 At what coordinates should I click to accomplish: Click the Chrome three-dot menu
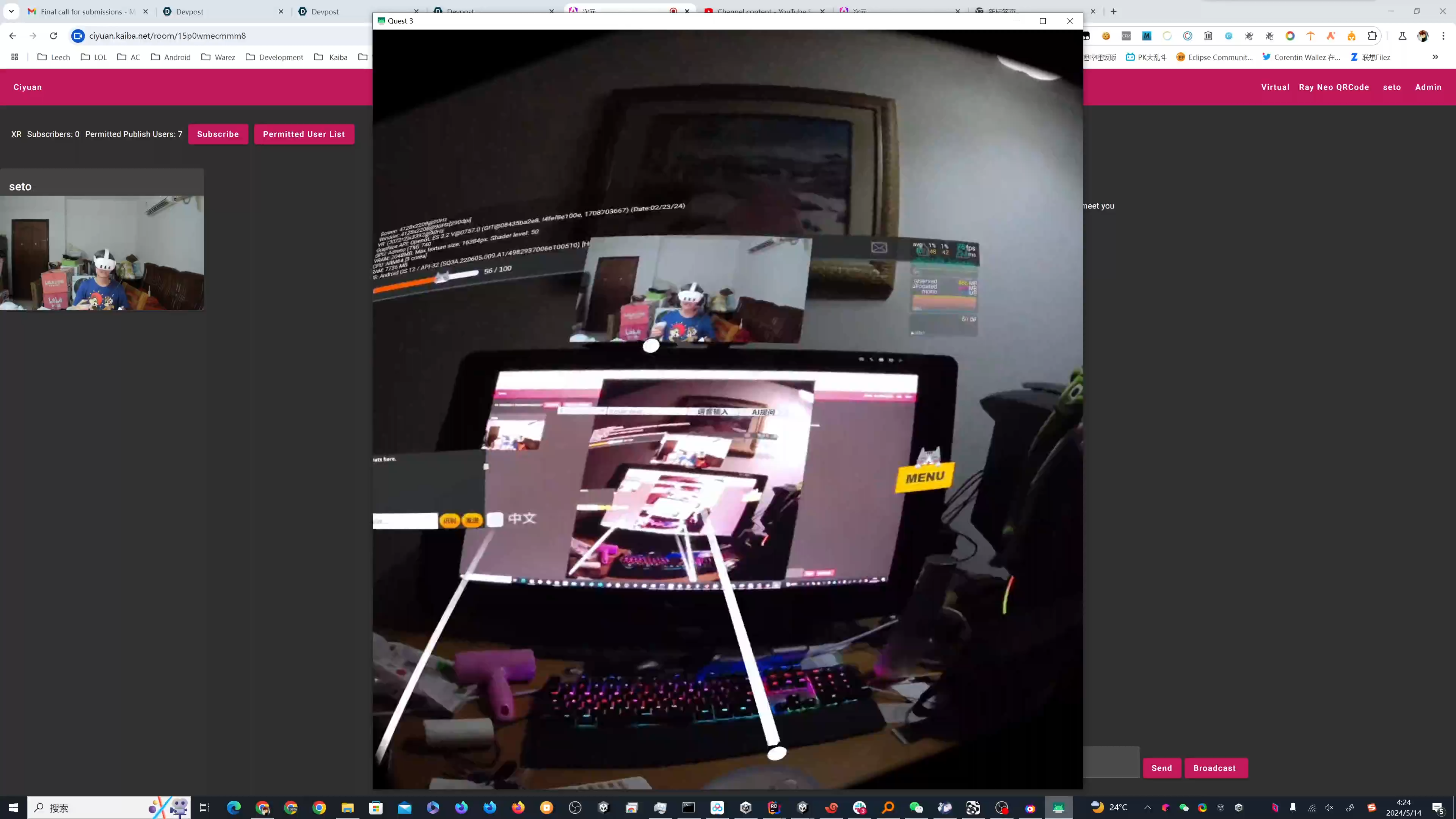click(1443, 36)
